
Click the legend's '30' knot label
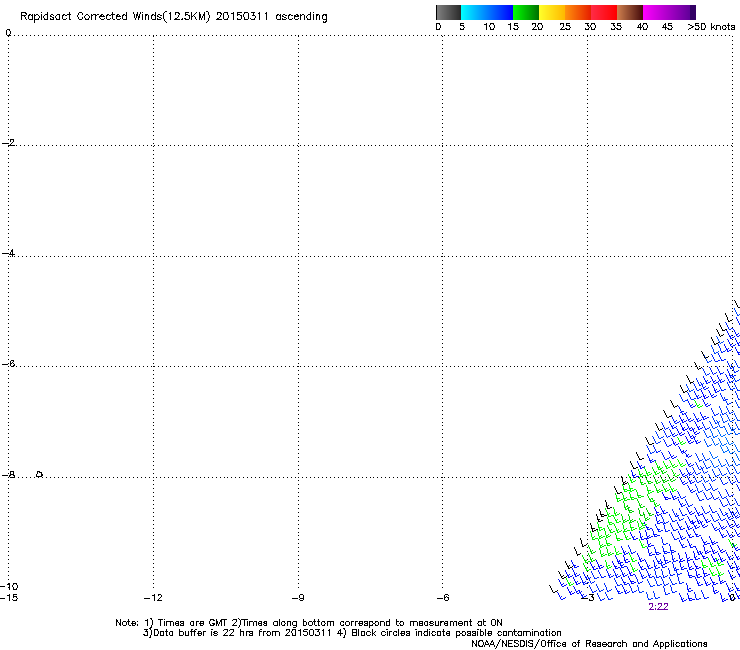click(x=590, y=27)
